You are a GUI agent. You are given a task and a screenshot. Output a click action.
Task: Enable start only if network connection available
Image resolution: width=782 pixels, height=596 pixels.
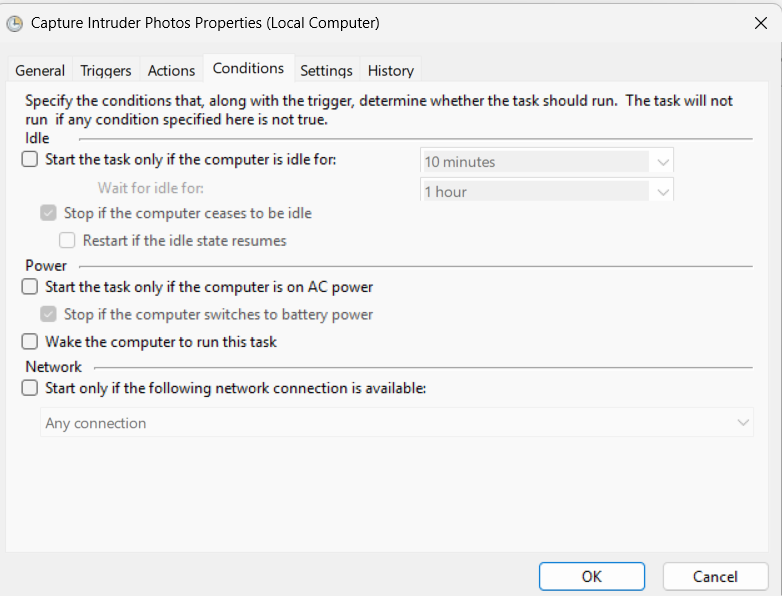pyautogui.click(x=30, y=388)
